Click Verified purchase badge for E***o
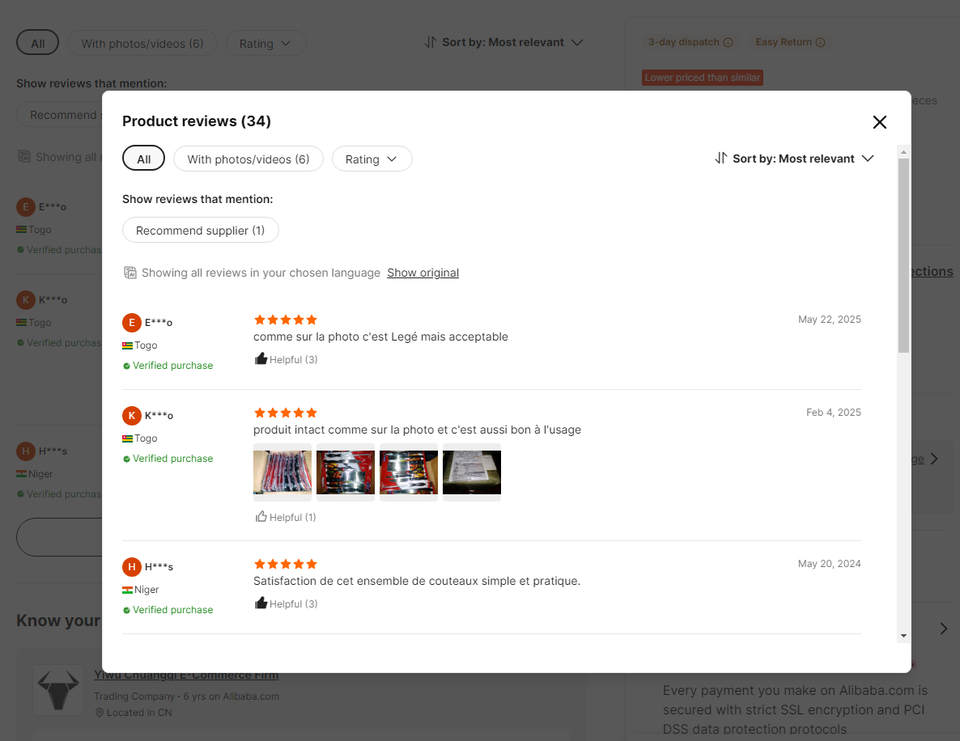 pyautogui.click(x=168, y=366)
